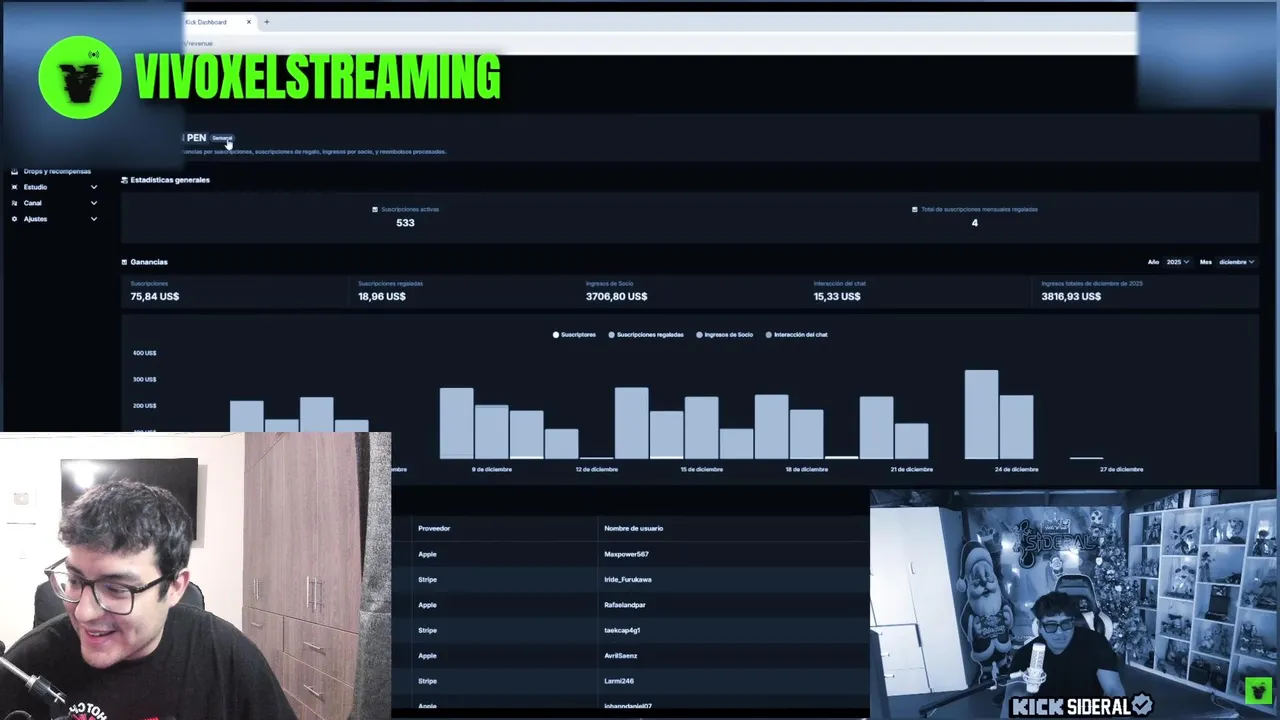Viewport: 1280px width, 720px height.
Task: Expand the Ajustes chevron
Action: (94, 219)
